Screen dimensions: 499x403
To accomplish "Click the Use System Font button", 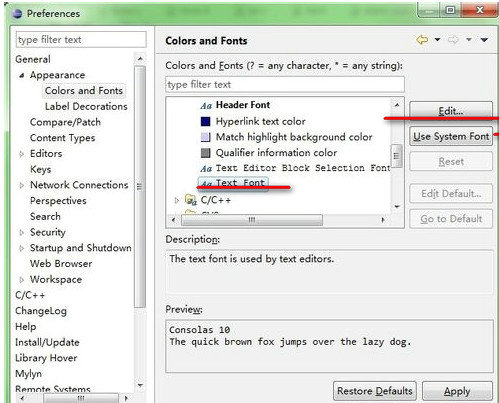I will (x=451, y=136).
